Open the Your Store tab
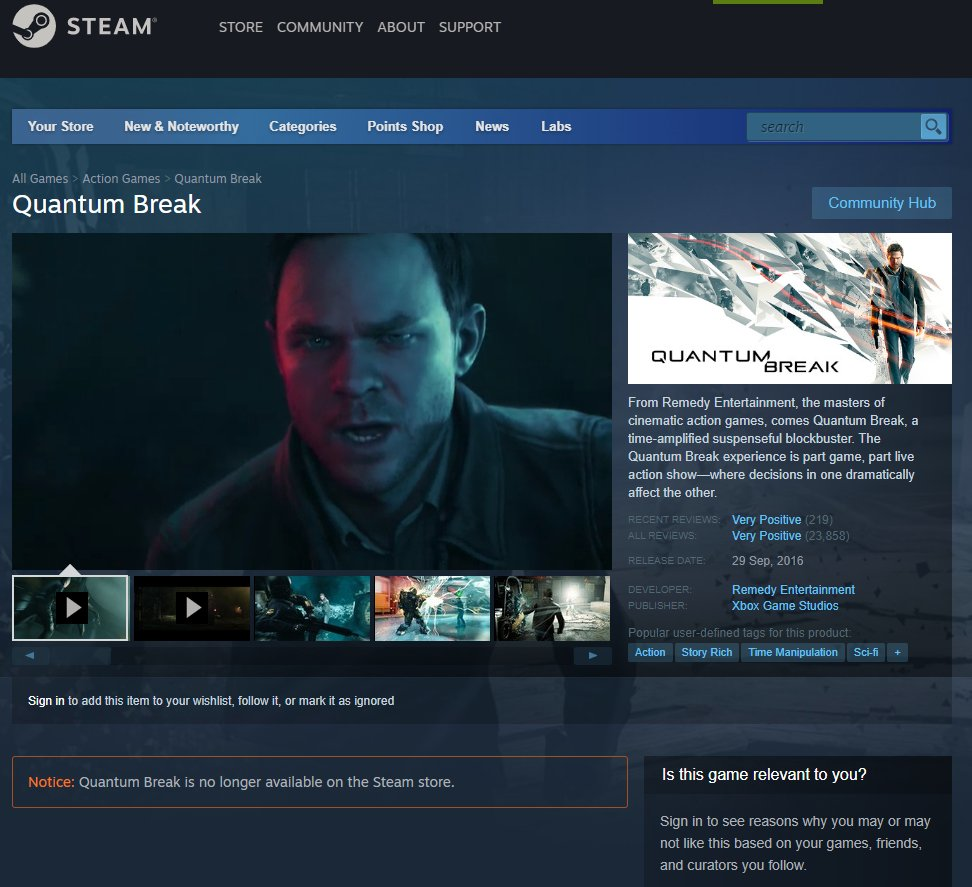 [61, 126]
